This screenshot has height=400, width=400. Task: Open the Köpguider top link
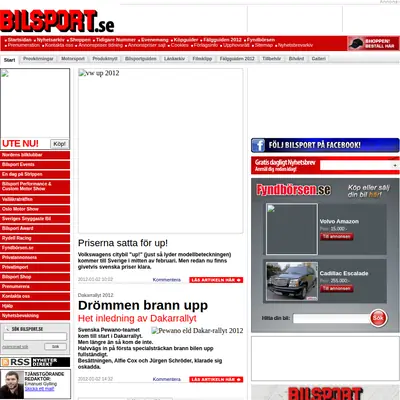[x=186, y=40]
